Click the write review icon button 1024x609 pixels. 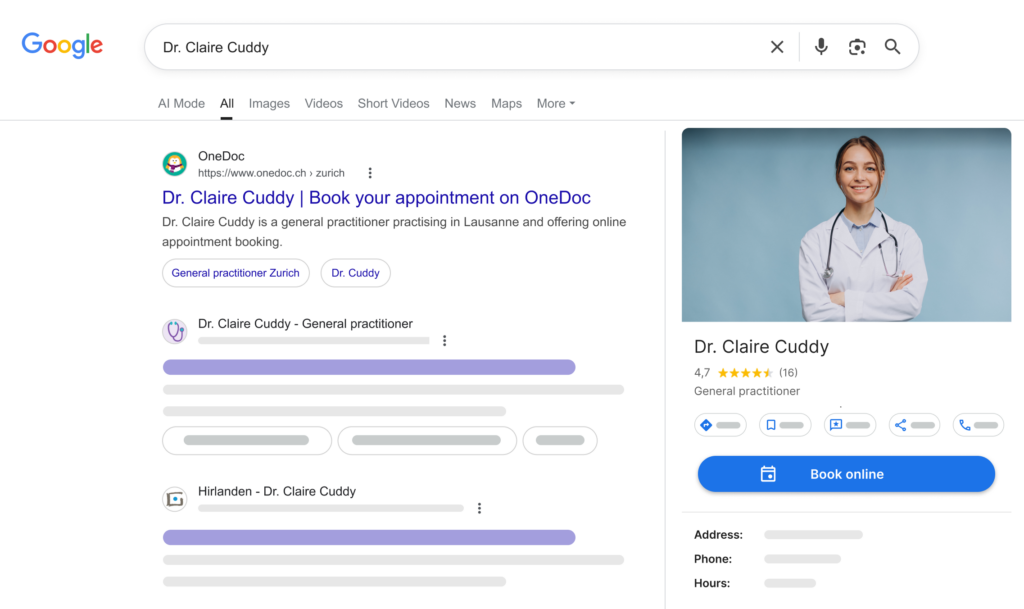click(x=850, y=425)
